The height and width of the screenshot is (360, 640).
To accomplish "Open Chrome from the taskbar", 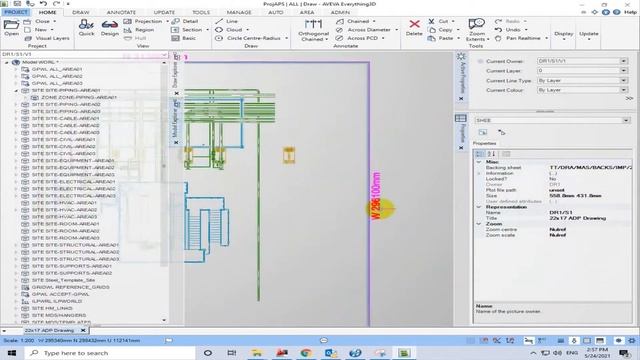I will tap(306, 353).
